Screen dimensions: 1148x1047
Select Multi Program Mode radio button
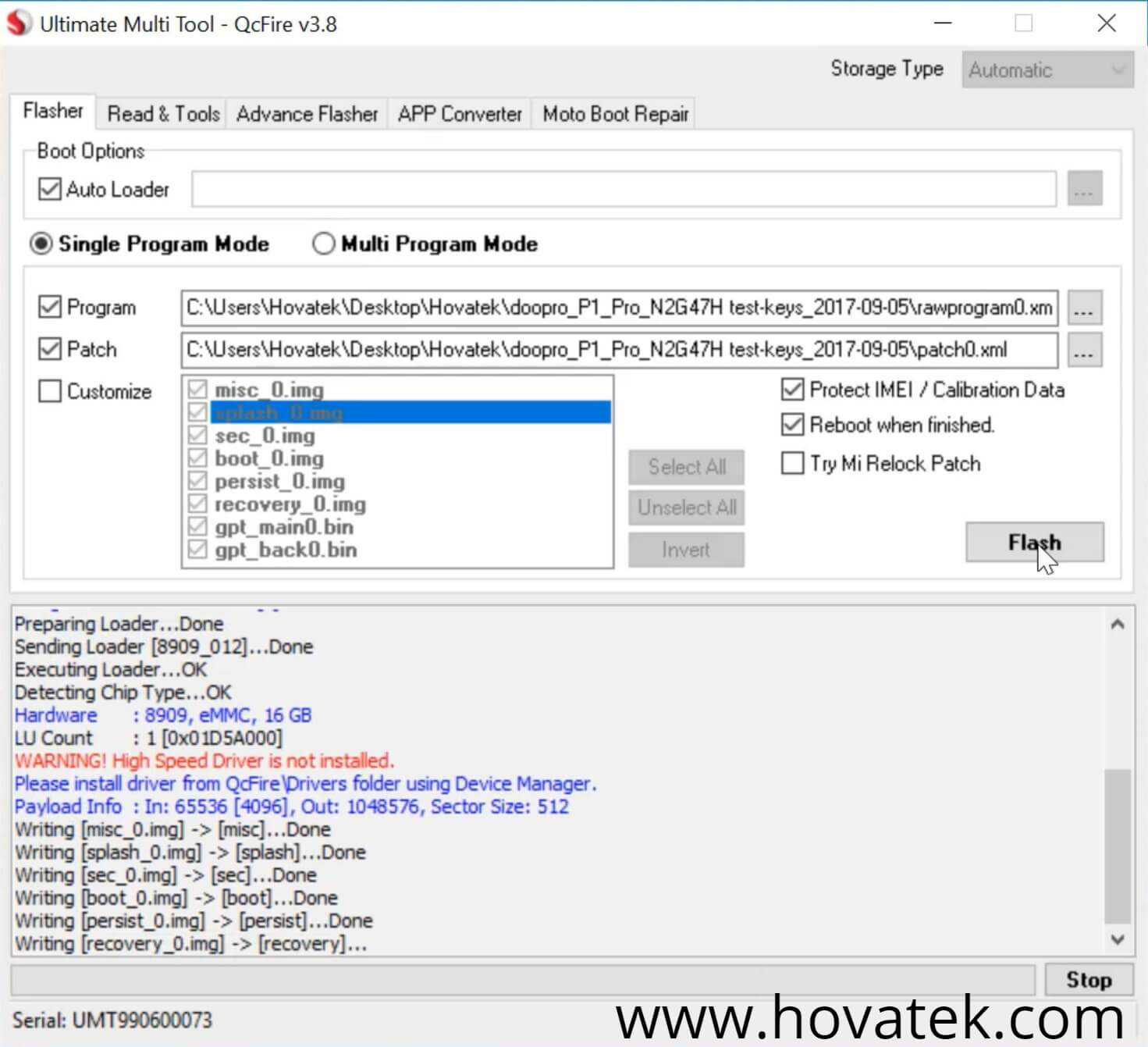pos(324,244)
